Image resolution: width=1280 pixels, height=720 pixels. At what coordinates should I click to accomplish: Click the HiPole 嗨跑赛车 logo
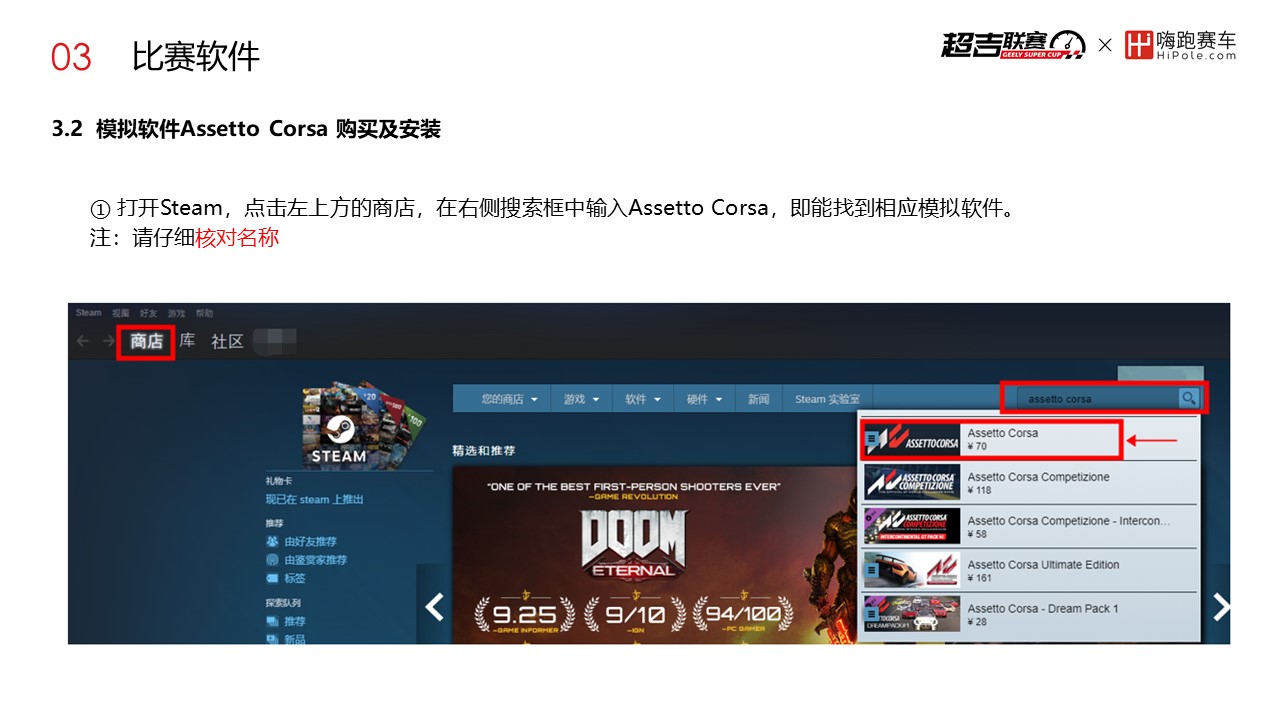tap(1180, 45)
